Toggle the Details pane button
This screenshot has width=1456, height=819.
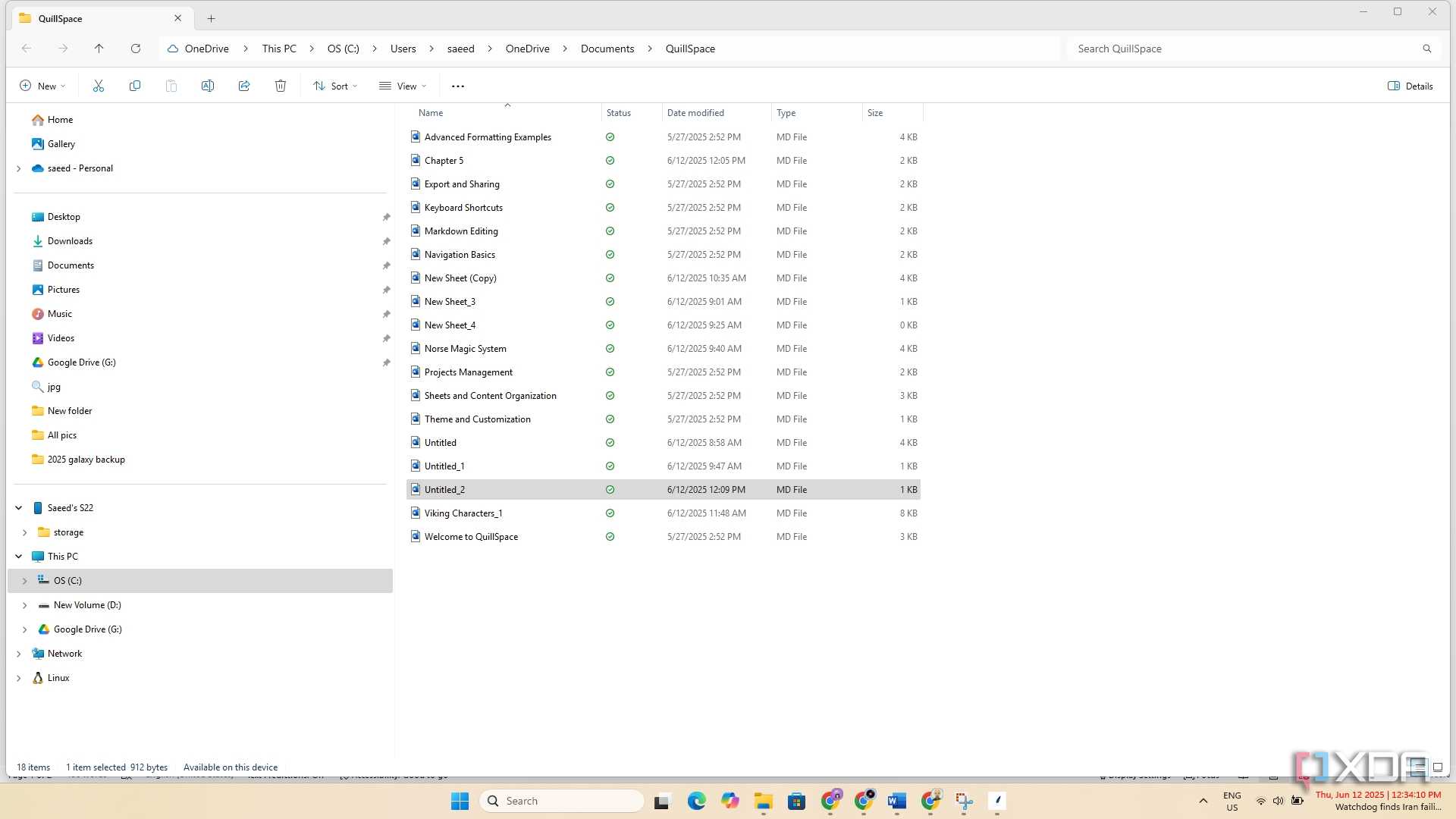[x=1410, y=86]
